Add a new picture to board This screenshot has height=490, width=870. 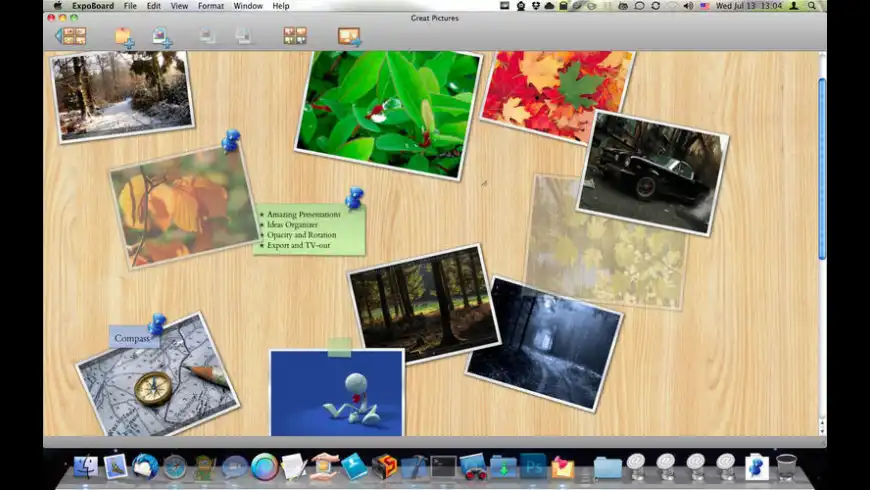162,37
